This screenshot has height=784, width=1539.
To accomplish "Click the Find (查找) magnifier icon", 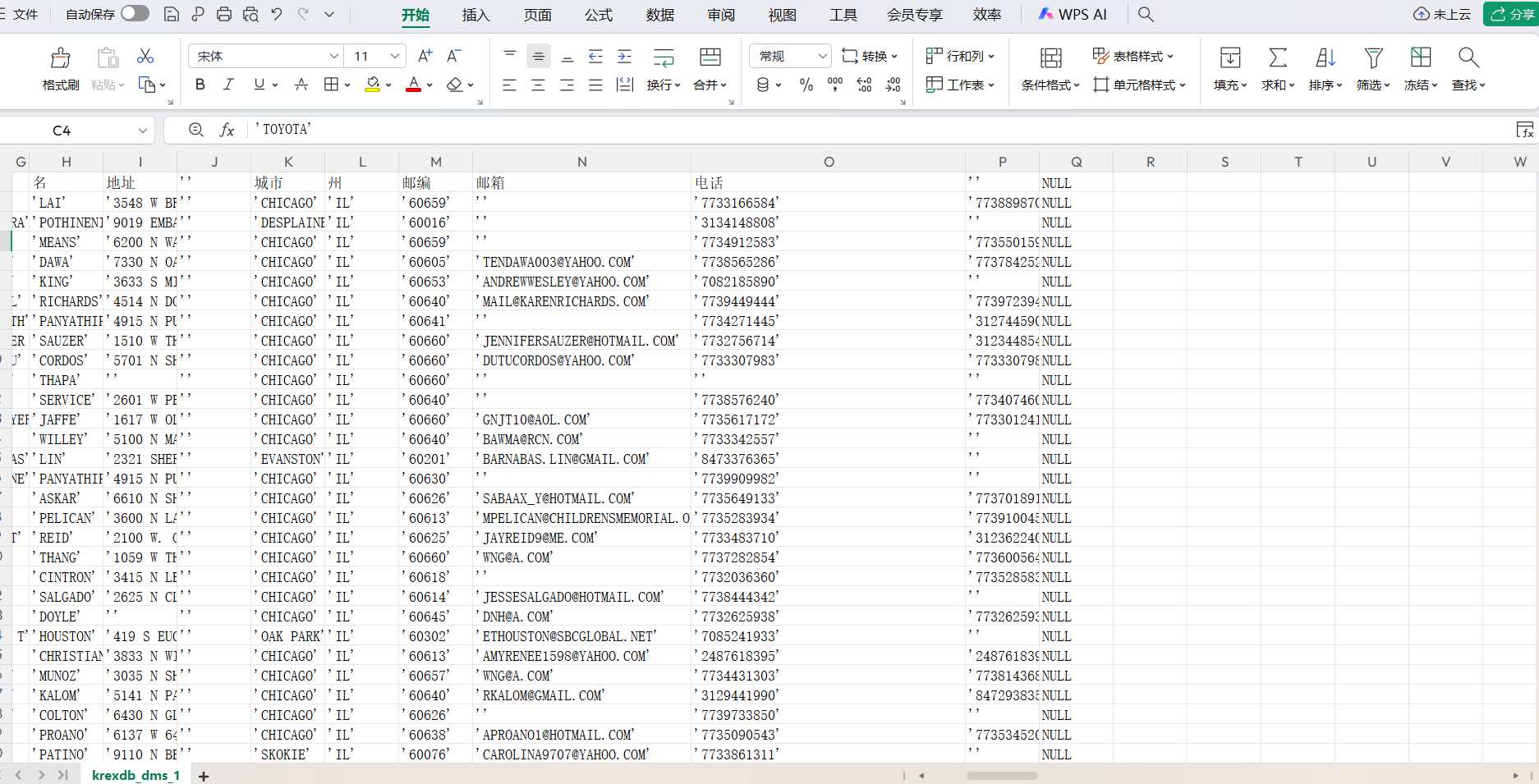I will pos(1468,57).
